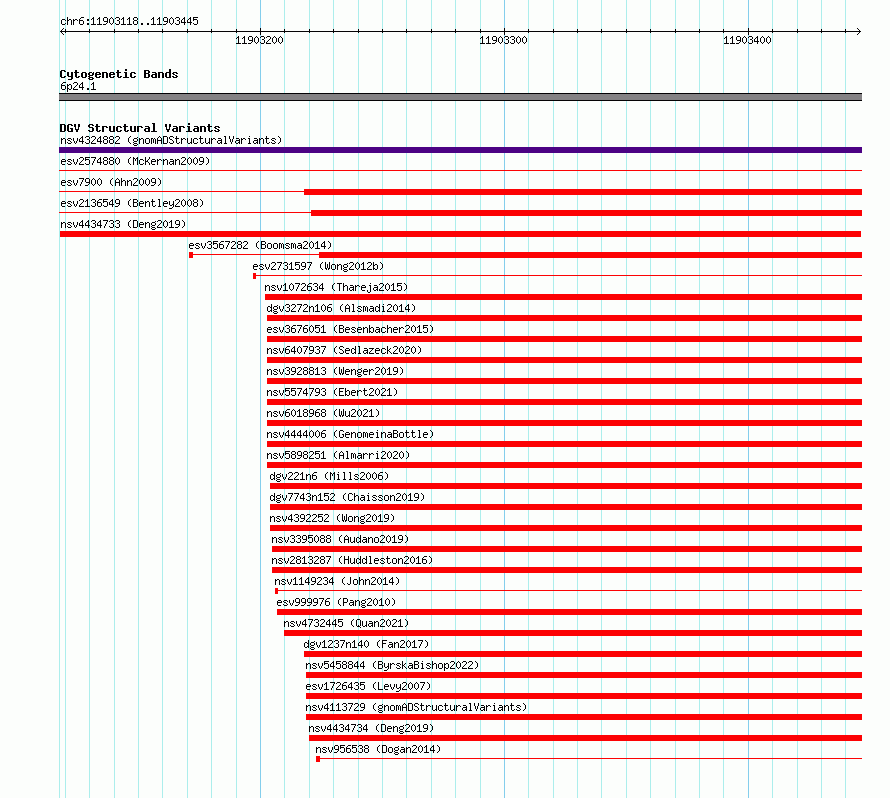Select nsv3928813 (Wenger2019) variant
Viewport: 890px width, 798px height.
(x=335, y=371)
